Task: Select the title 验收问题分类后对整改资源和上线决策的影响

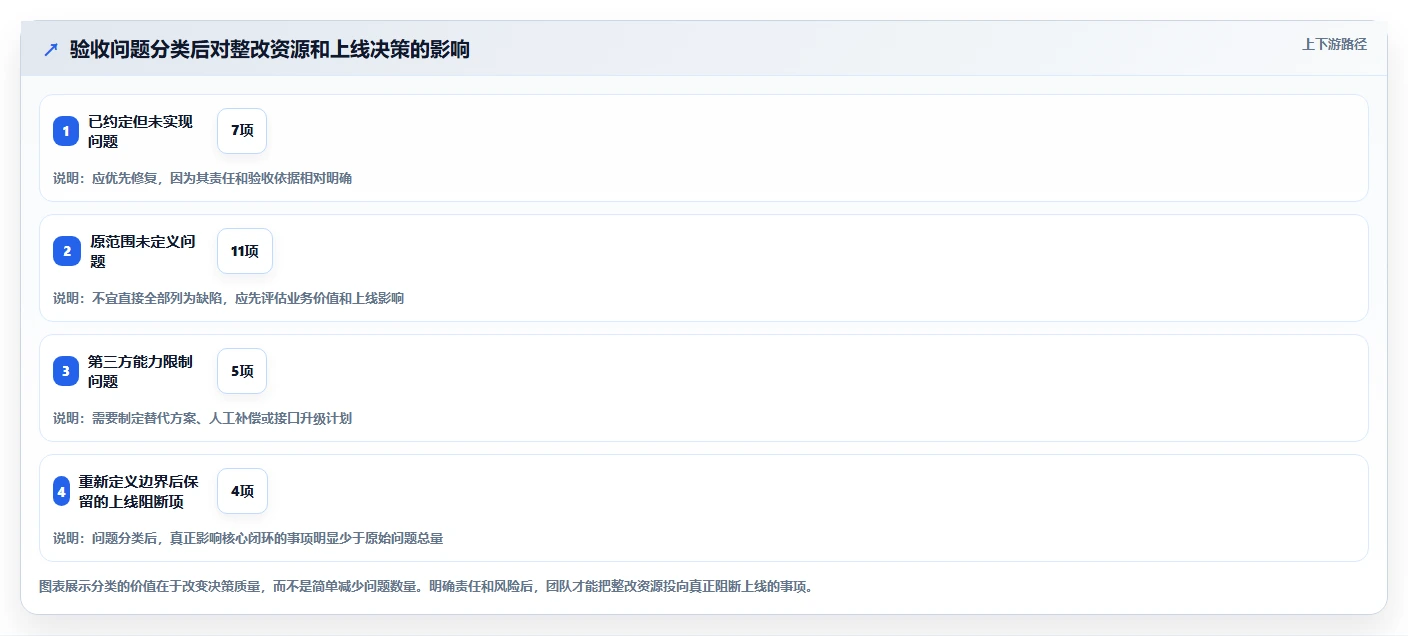Action: pos(270,49)
